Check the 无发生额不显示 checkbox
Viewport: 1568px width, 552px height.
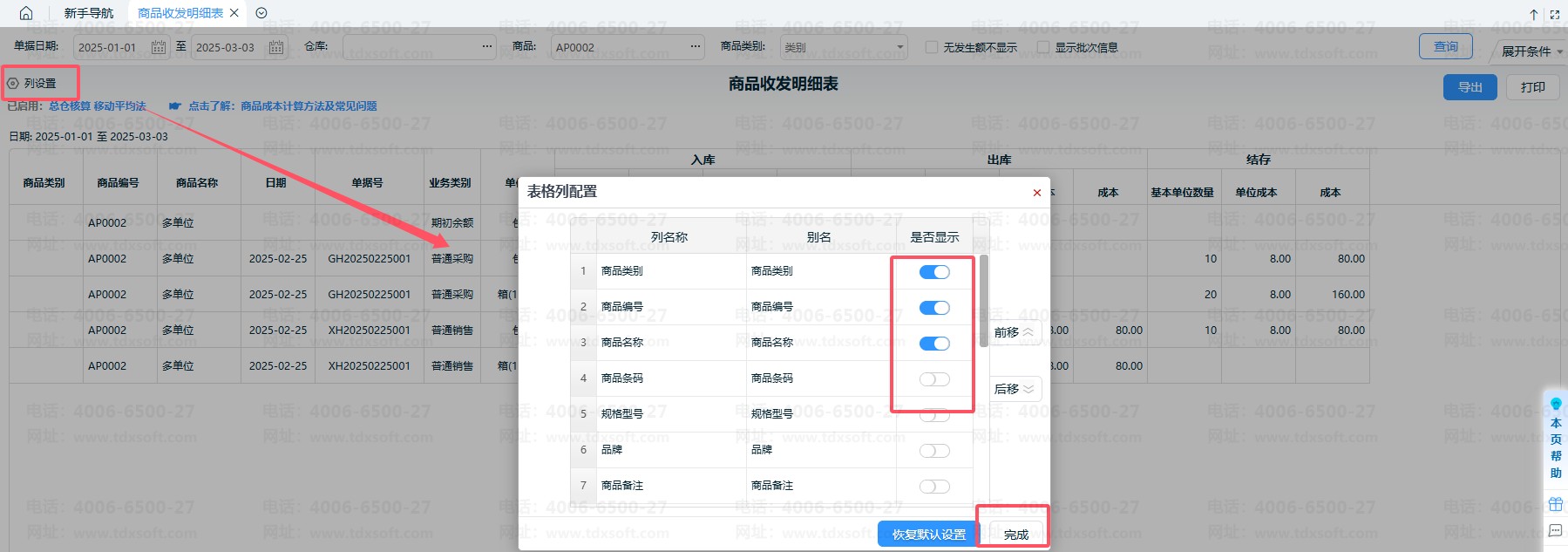(932, 47)
